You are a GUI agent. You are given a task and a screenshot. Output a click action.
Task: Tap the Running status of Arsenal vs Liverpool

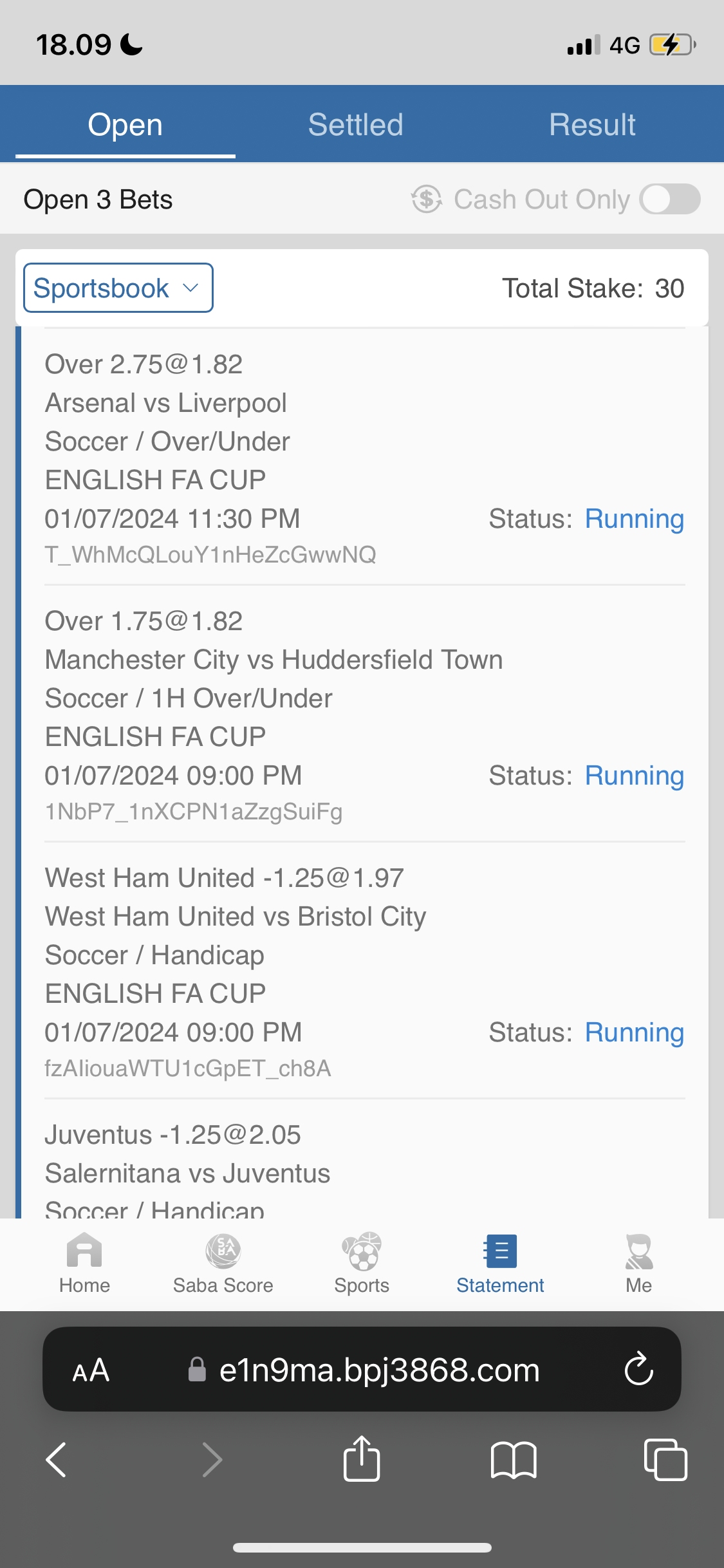(x=634, y=519)
